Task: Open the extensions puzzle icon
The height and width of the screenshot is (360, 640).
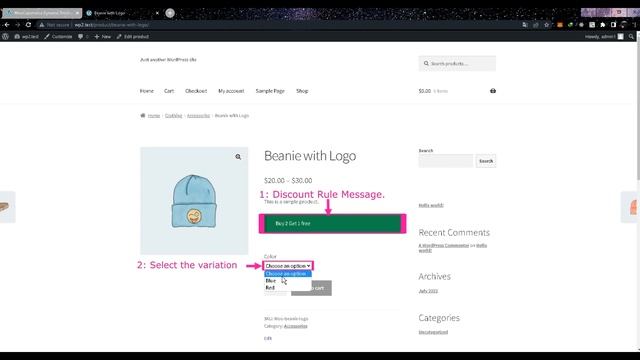Action: (x=602, y=25)
